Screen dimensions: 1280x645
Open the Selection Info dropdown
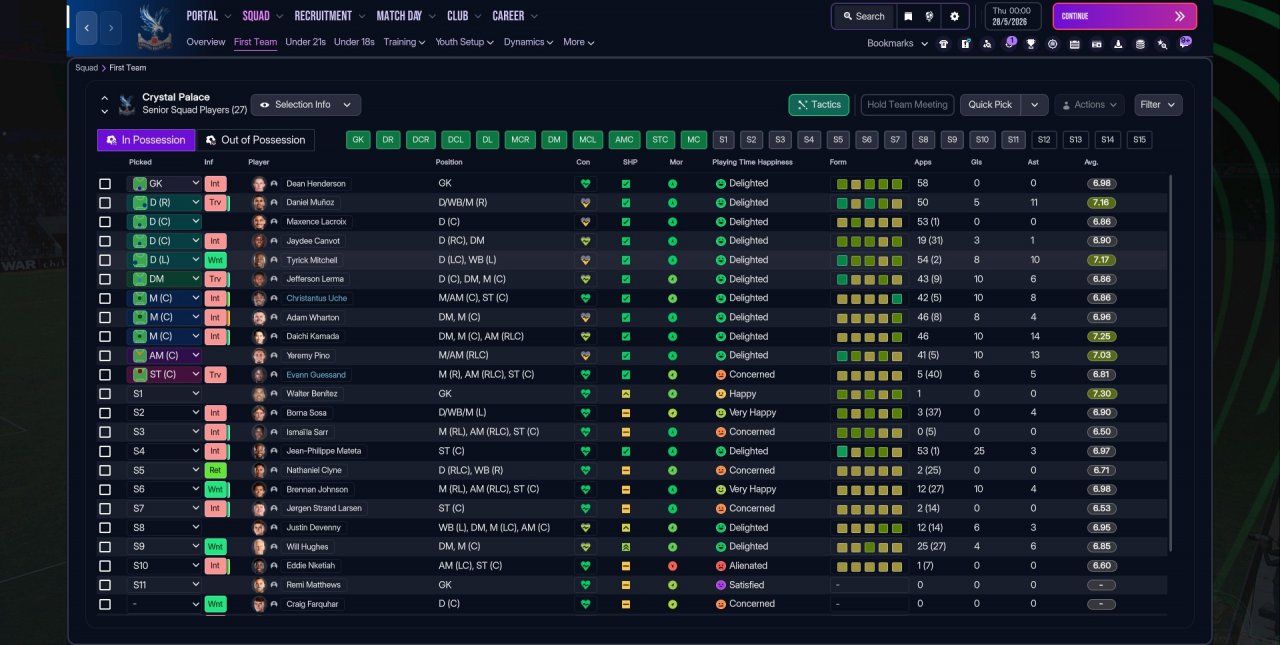306,105
